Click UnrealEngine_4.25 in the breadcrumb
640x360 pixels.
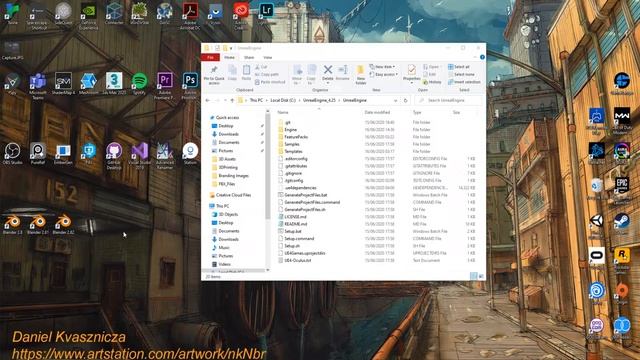tap(319, 100)
